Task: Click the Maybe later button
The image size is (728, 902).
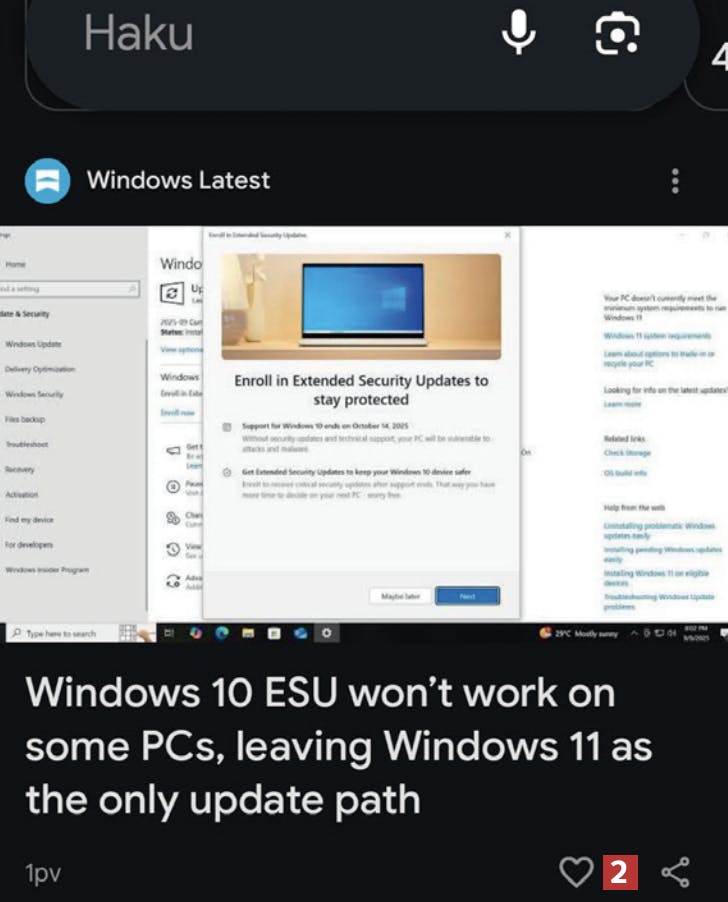Action: point(401,596)
